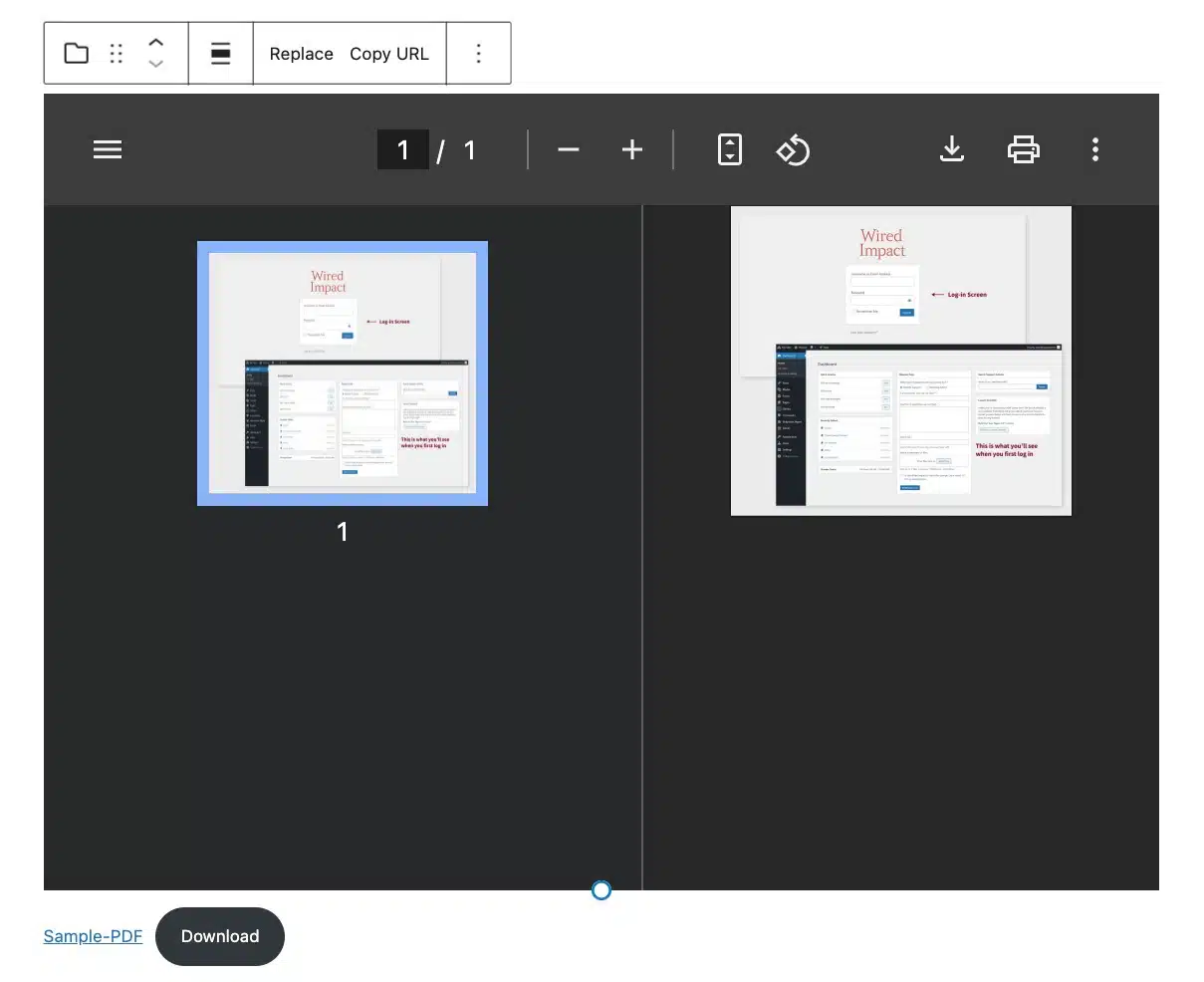
Task: Print the PDF with printer icon
Action: pyautogui.click(x=1024, y=150)
